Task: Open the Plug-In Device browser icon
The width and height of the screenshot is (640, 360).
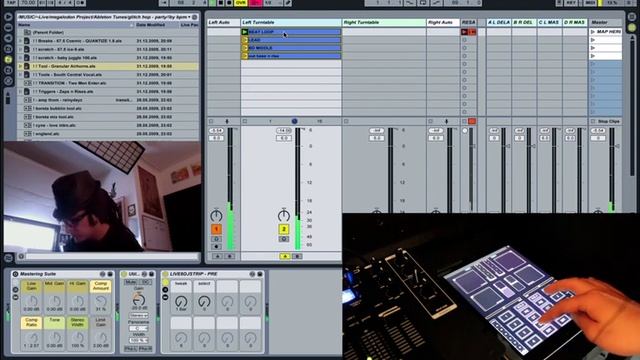Action: [x=8, y=38]
